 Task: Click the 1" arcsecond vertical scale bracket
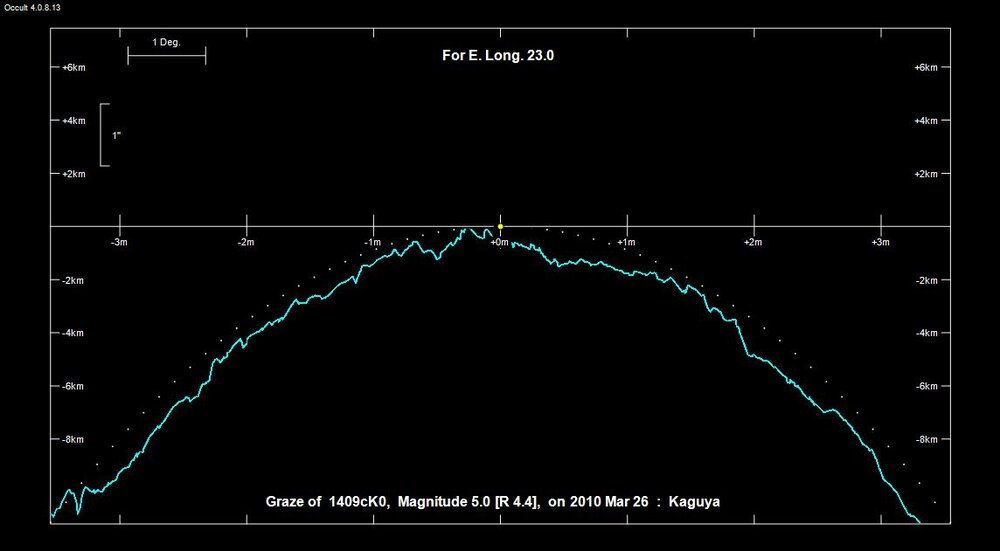(x=105, y=134)
